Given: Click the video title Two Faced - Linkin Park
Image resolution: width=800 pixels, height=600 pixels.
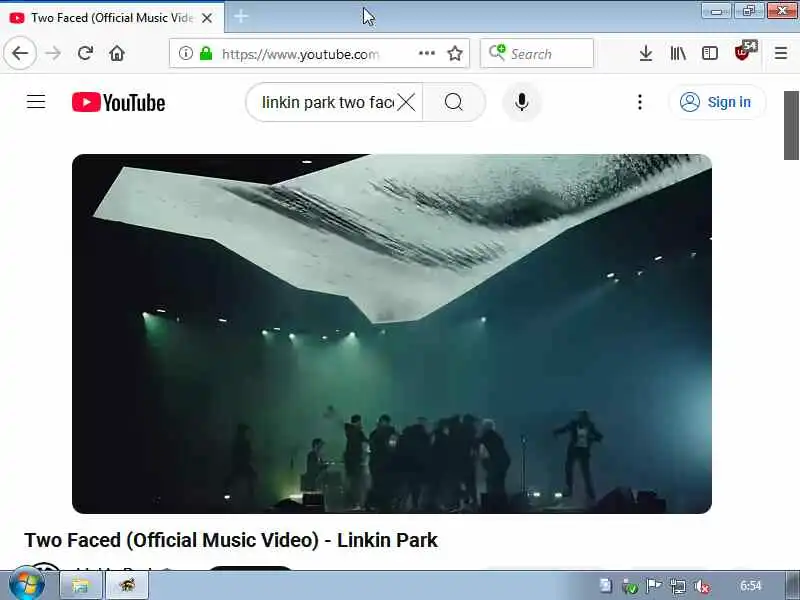Looking at the screenshot, I should tap(231, 540).
